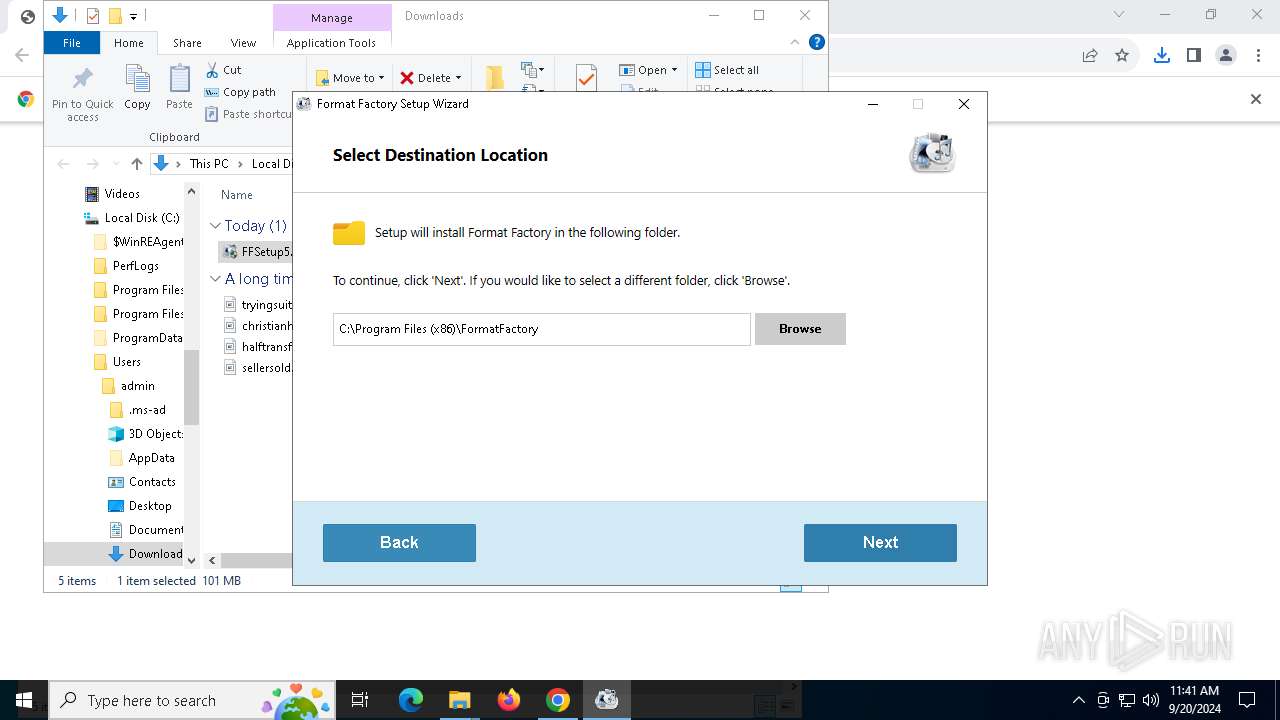Image resolution: width=1280 pixels, height=720 pixels.
Task: Collapse the Today (1) group
Action: point(215,226)
